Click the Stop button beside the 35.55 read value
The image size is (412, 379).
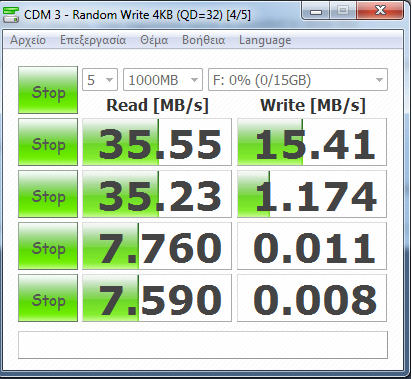tap(48, 142)
